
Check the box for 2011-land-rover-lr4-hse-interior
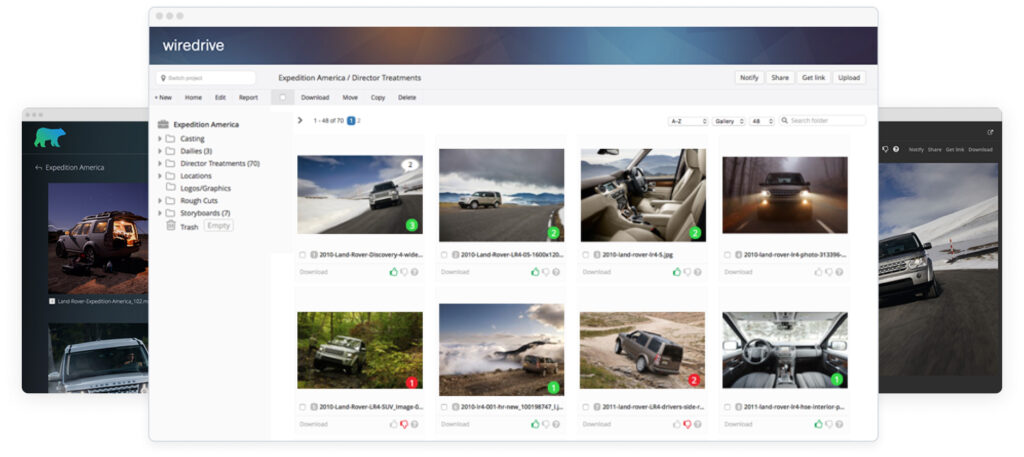[728, 407]
